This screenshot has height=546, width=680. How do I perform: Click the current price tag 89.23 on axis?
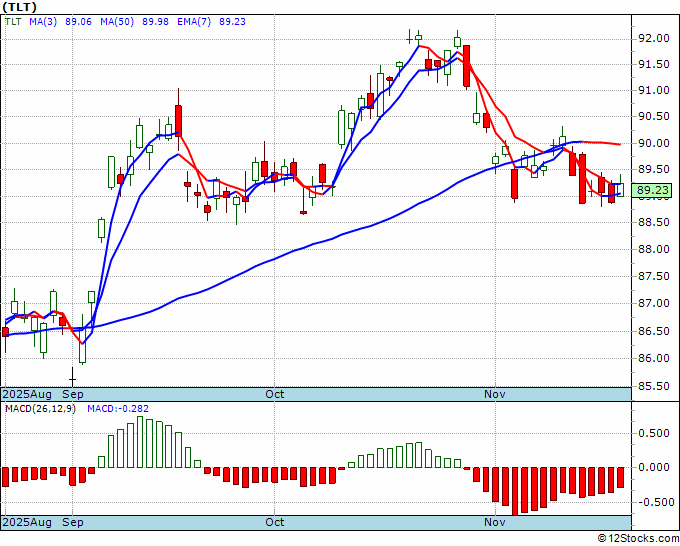tap(652, 190)
